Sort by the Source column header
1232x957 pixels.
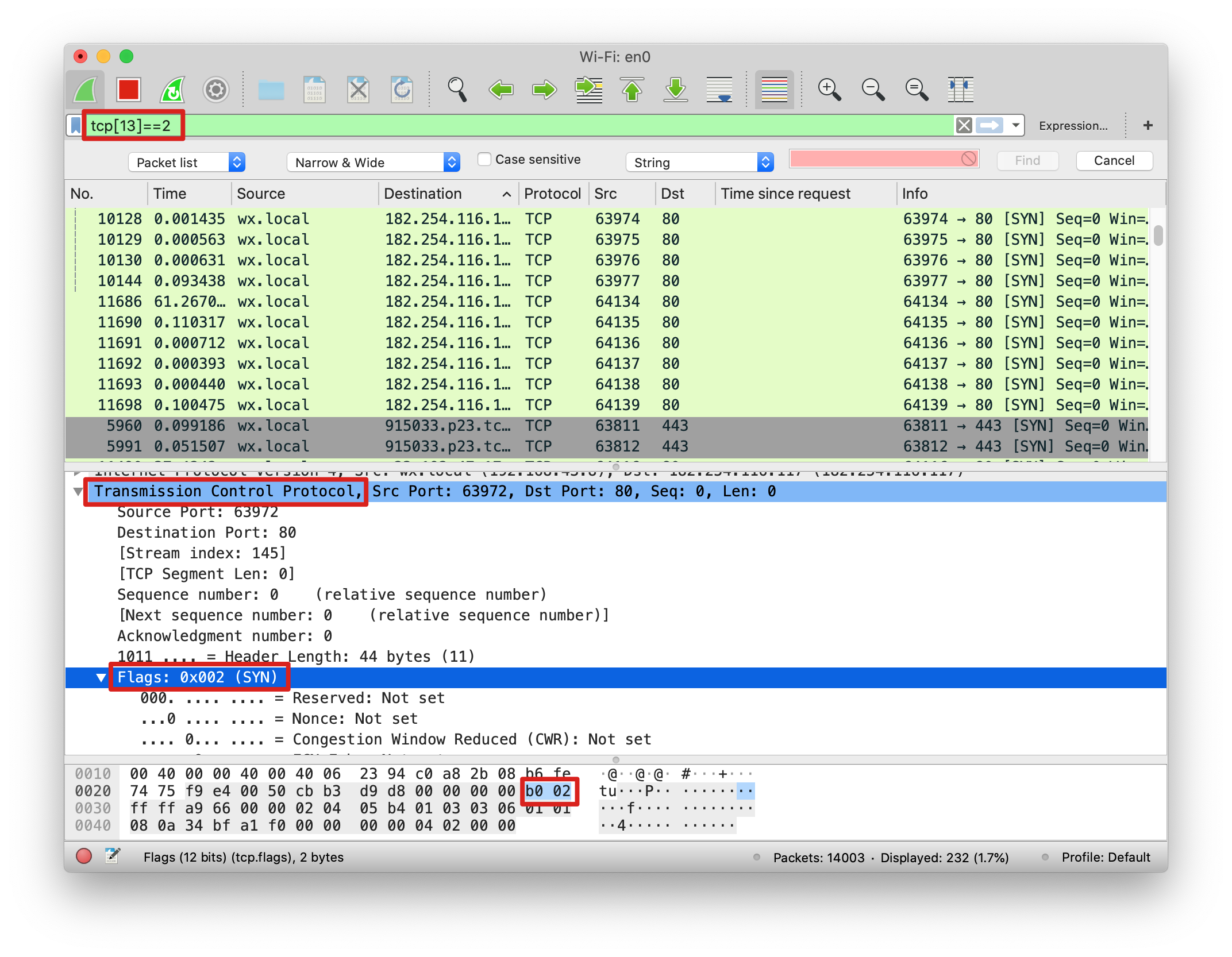coord(305,194)
